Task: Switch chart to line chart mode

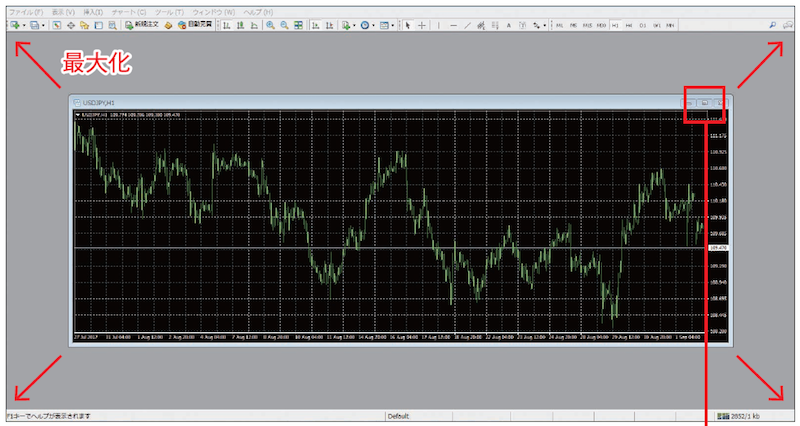Action: pyautogui.click(x=254, y=25)
